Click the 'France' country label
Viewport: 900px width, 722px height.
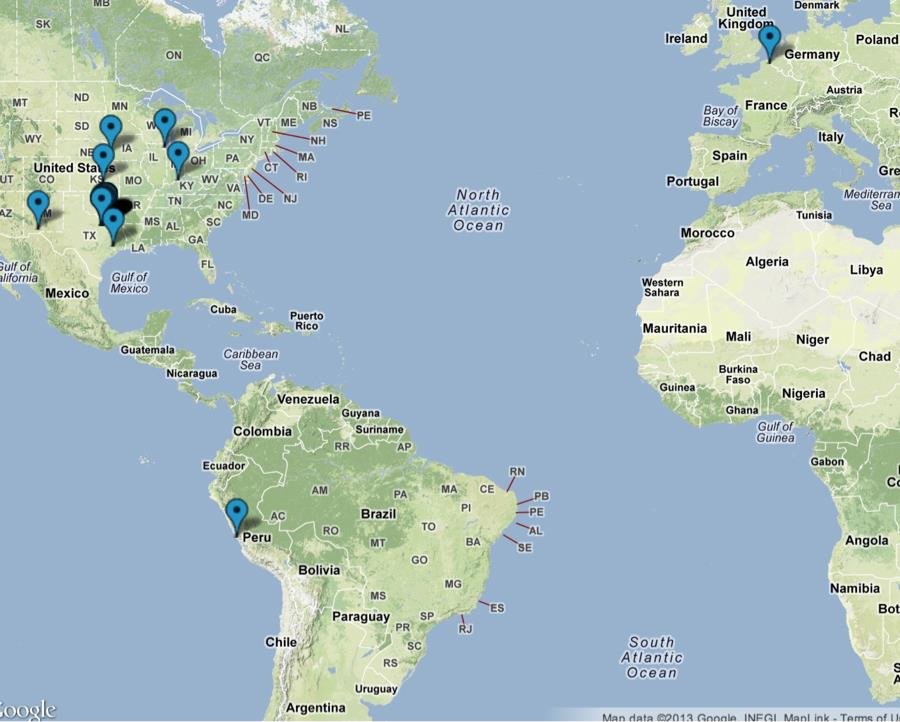(x=766, y=106)
